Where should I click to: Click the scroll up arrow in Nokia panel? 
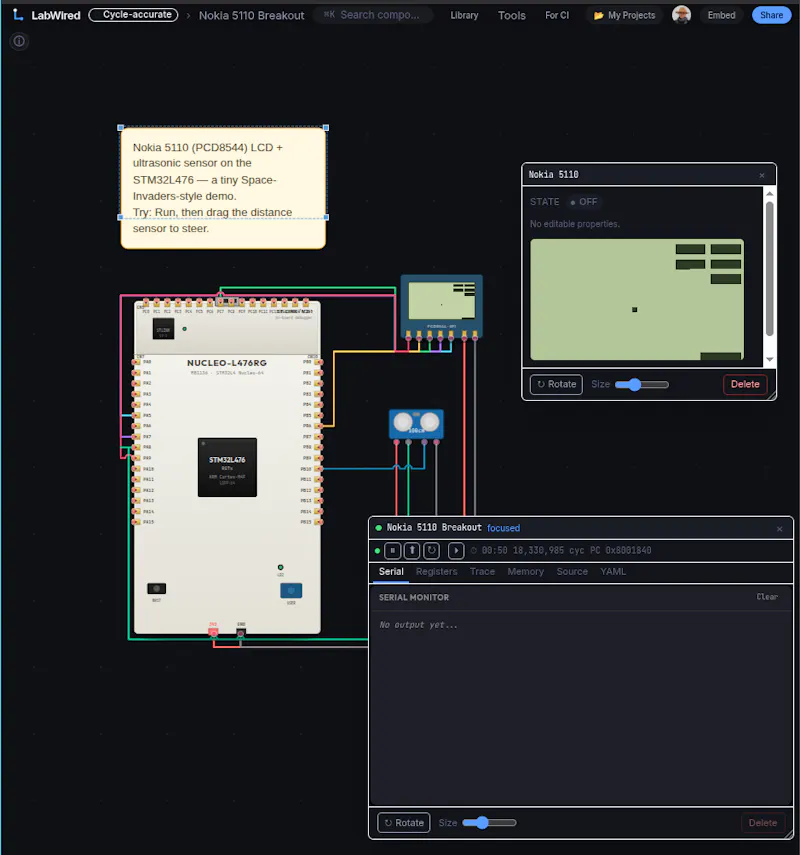[x=769, y=194]
